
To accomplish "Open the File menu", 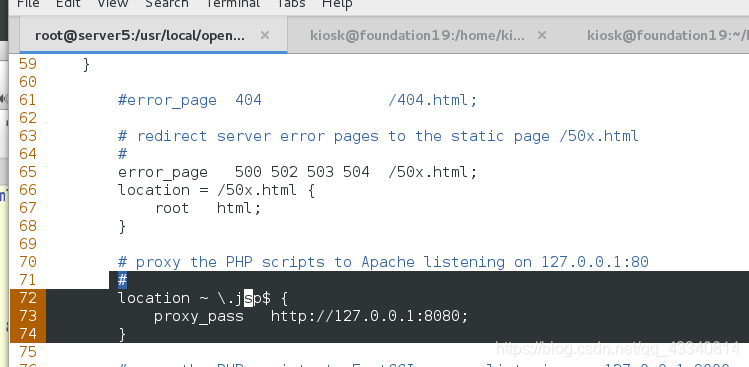I will 28,4.
